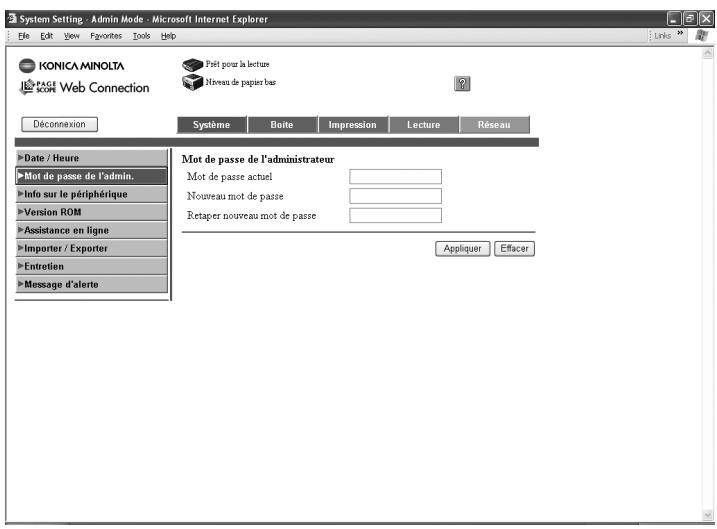This screenshot has width=717, height=529.
Task: Click the Déconnexion button
Action: (59, 124)
